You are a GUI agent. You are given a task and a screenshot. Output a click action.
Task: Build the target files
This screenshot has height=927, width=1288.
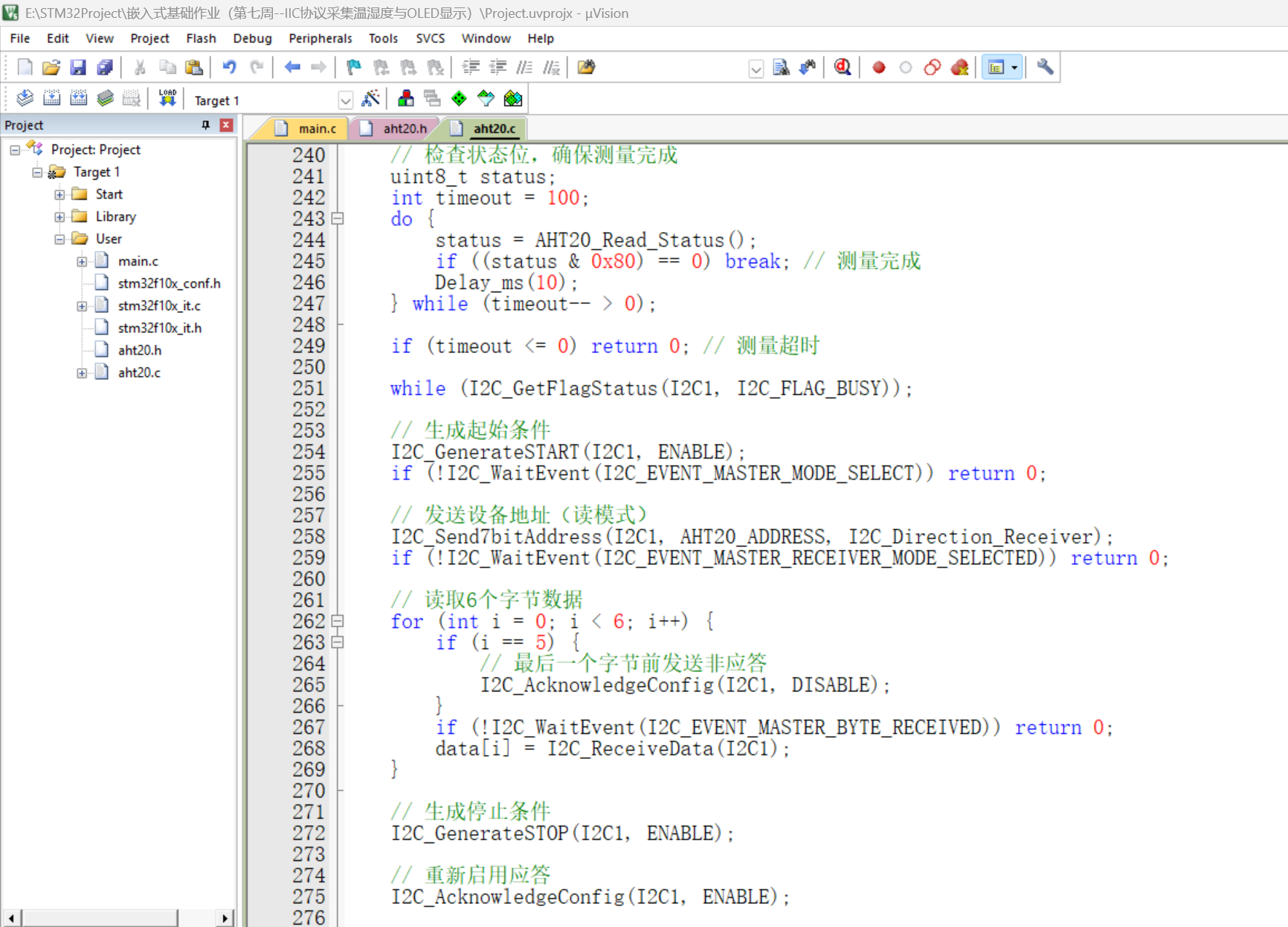click(51, 99)
